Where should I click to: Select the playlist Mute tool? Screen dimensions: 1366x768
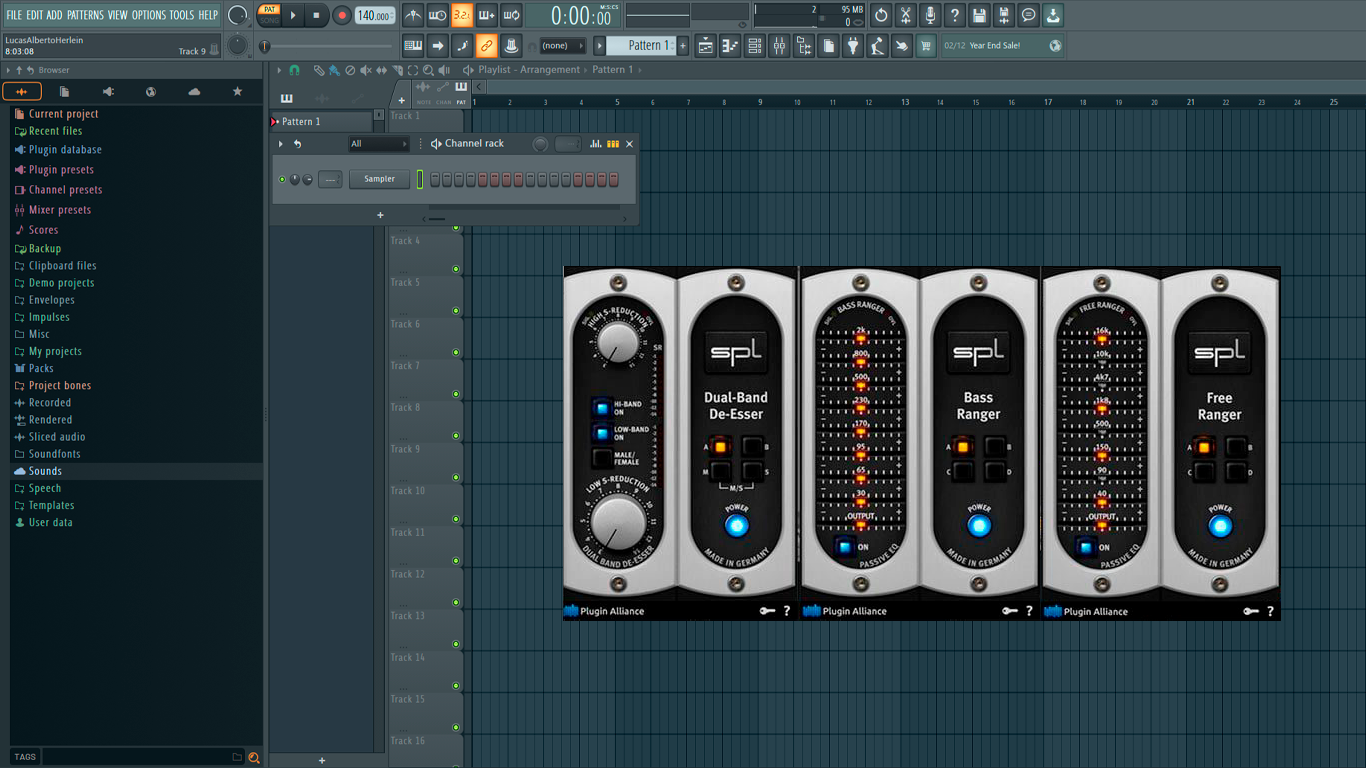[365, 70]
